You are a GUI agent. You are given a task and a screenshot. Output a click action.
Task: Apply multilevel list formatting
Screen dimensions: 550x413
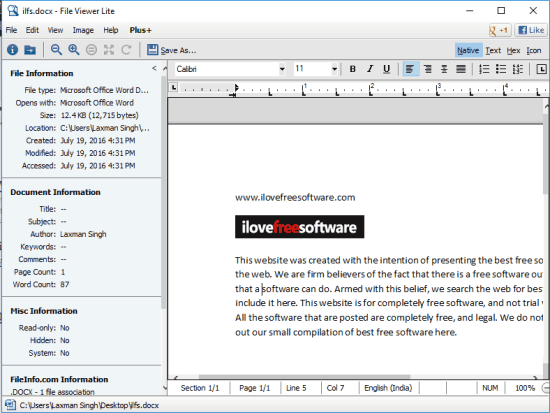(518, 69)
